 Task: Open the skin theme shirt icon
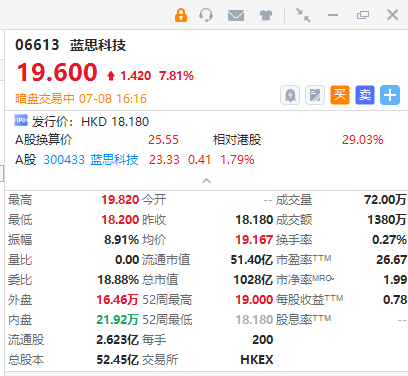266,15
